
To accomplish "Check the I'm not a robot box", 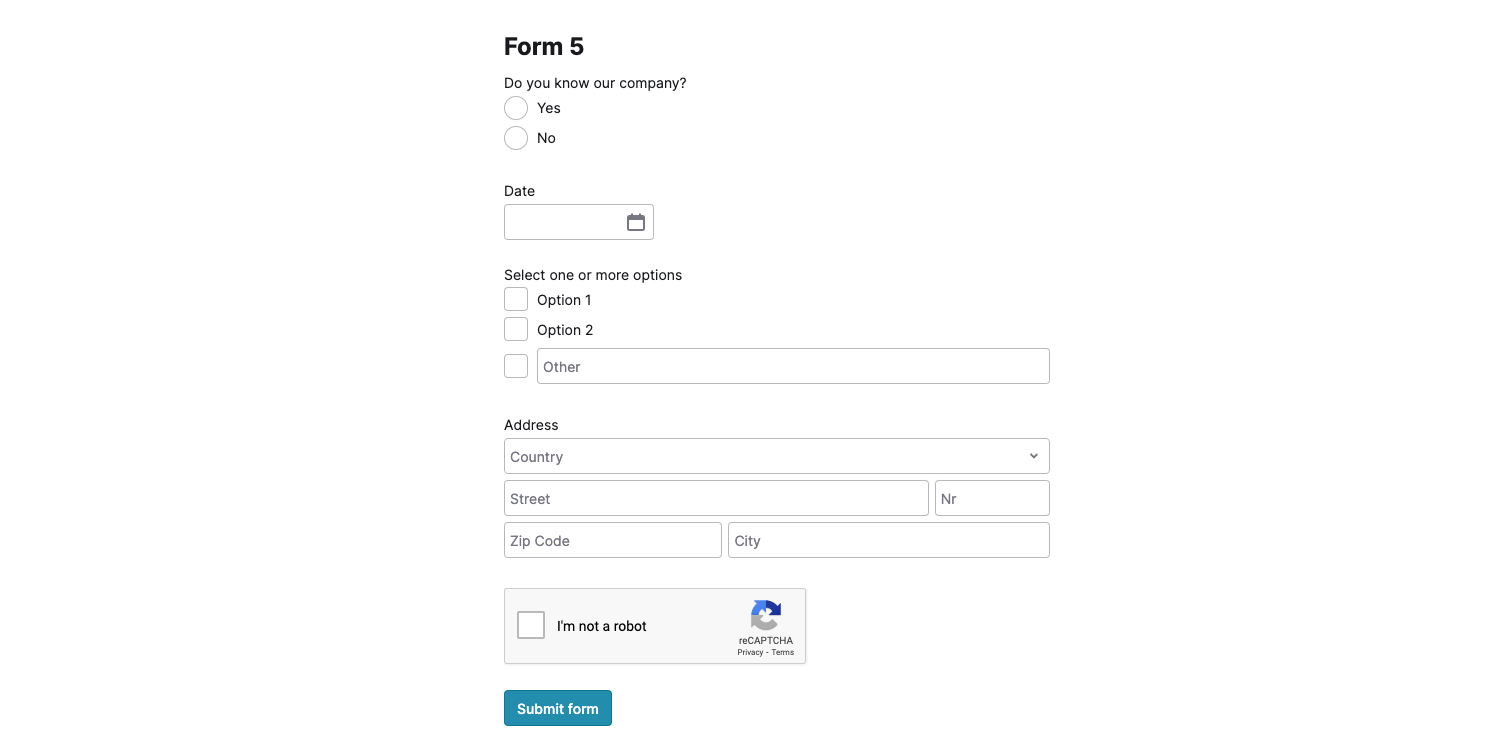I will point(531,626).
